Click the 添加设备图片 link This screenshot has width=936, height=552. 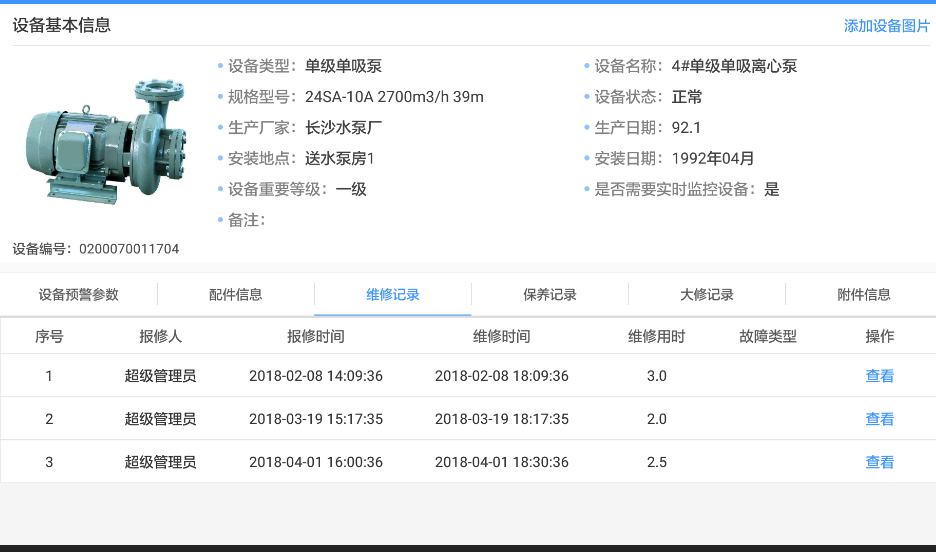886,26
